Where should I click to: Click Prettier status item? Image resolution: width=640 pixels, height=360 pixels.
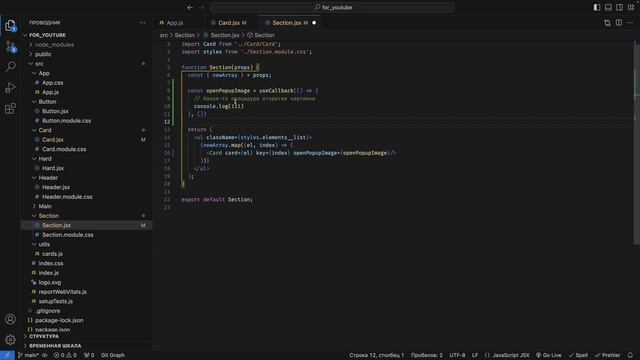click(x=608, y=355)
